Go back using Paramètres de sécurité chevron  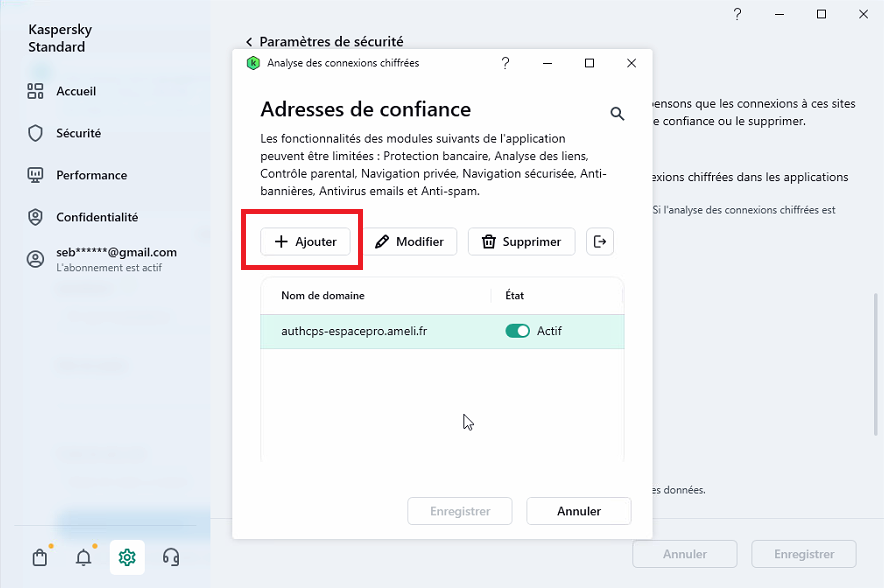click(249, 42)
